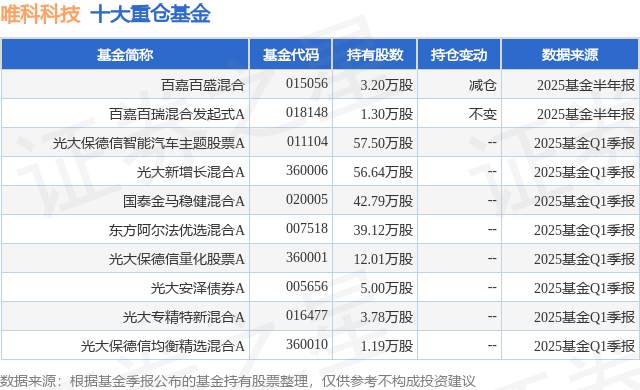This screenshot has height=390, width=640.
Task: Select 东方阿尔法优选混合A fund name
Action: pos(177,230)
